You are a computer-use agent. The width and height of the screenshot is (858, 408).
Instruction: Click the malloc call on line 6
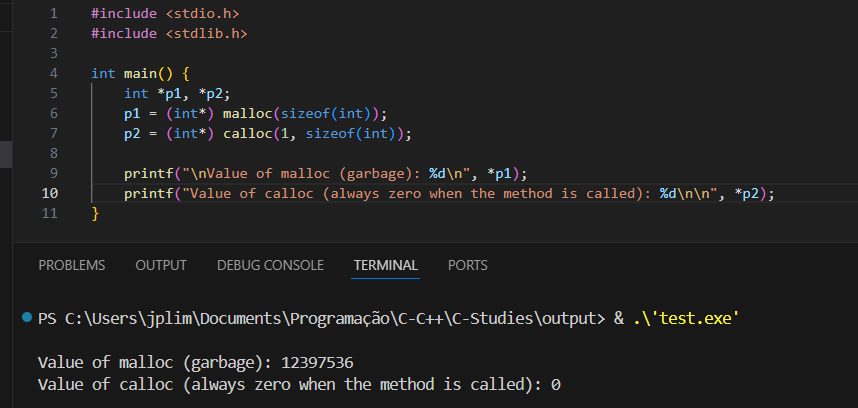tap(305, 114)
